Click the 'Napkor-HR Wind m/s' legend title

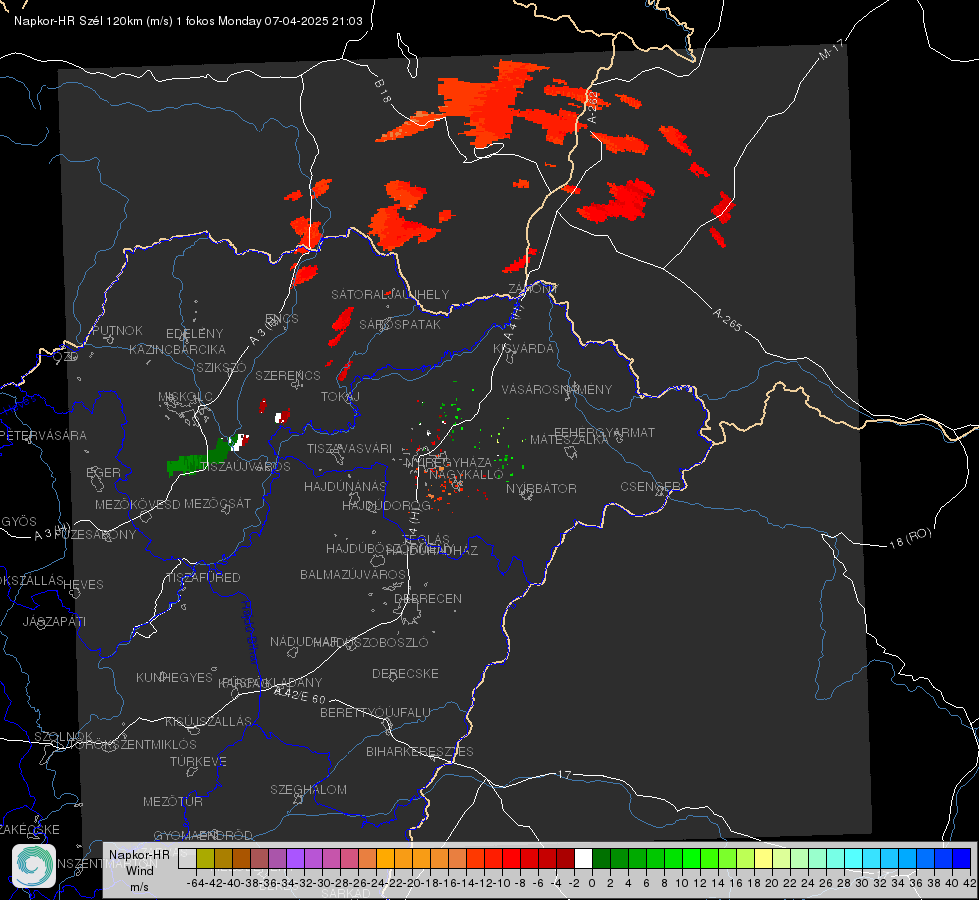[x=139, y=870]
